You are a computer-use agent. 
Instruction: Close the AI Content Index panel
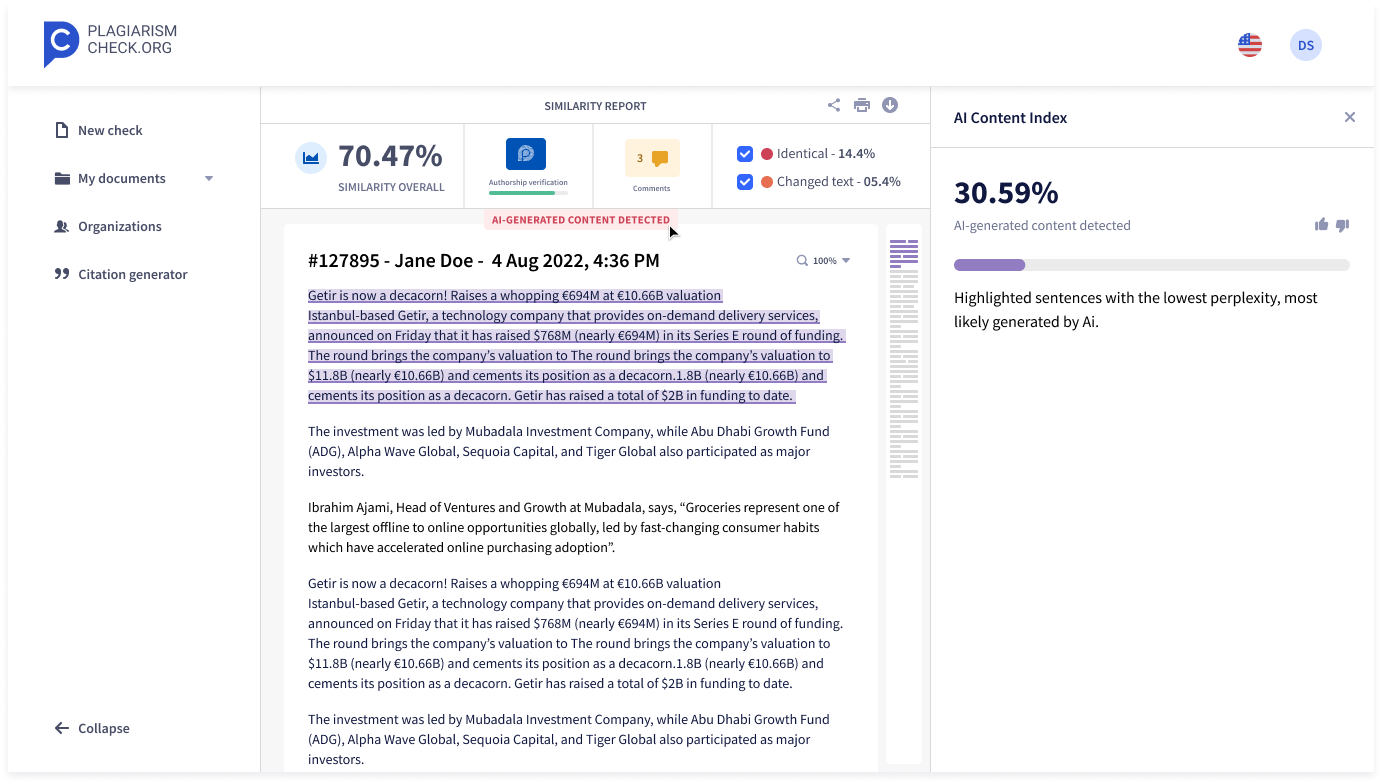pyautogui.click(x=1350, y=117)
